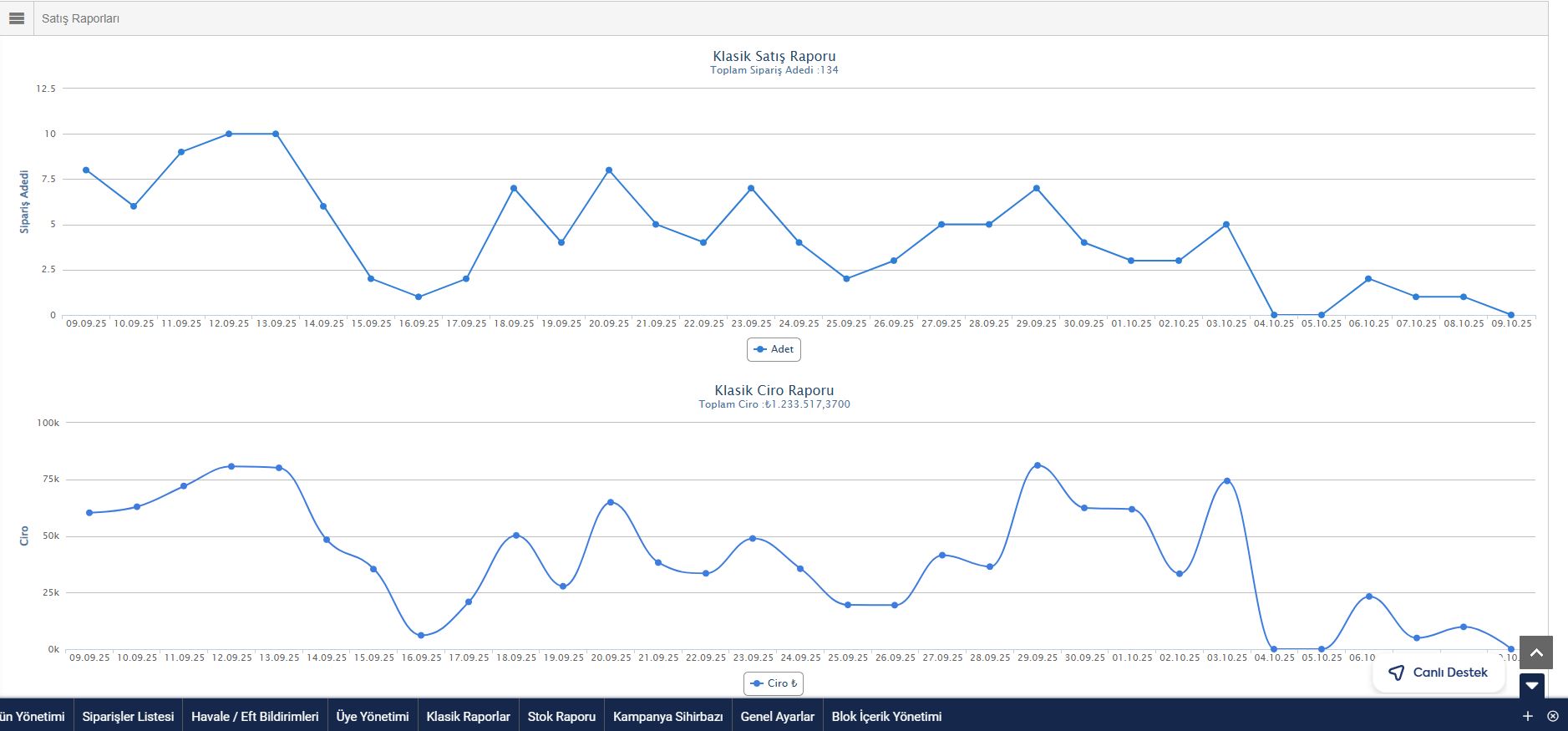This screenshot has height=731, width=1568.
Task: Click the Canlı Destek paper plane icon
Action: click(1396, 673)
